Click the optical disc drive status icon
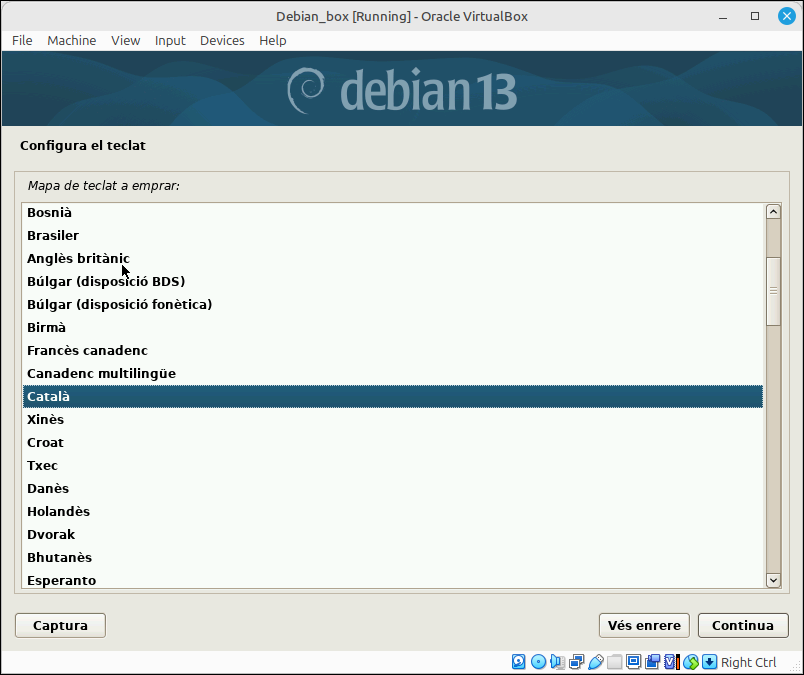804x675 pixels. point(538,662)
